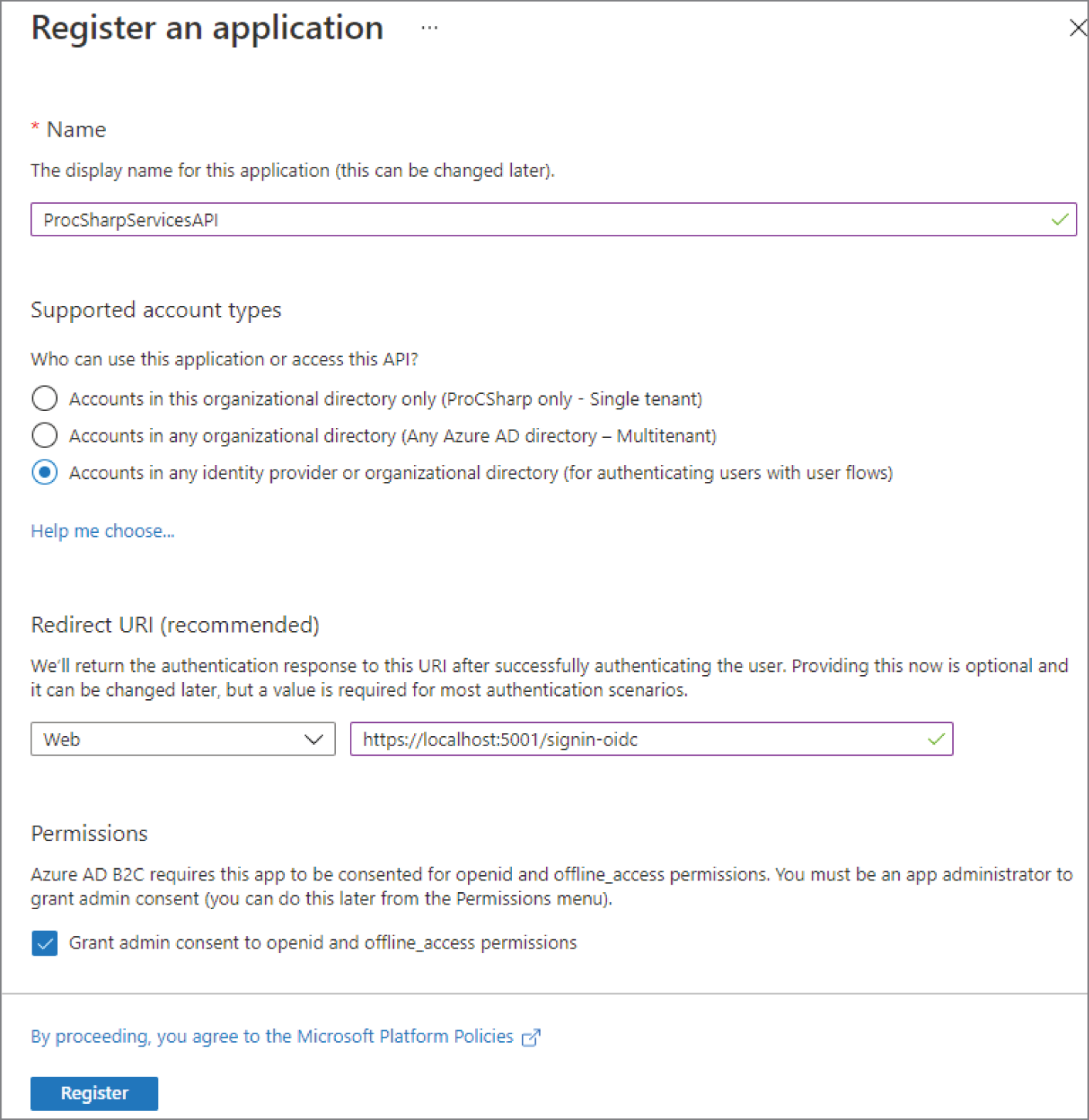
Task: Click the chevron on the Web platform selector
Action: (x=314, y=739)
